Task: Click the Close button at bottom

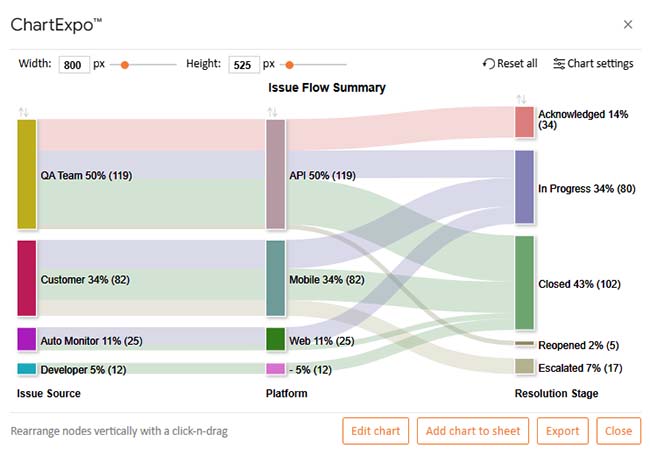Action: click(x=618, y=431)
